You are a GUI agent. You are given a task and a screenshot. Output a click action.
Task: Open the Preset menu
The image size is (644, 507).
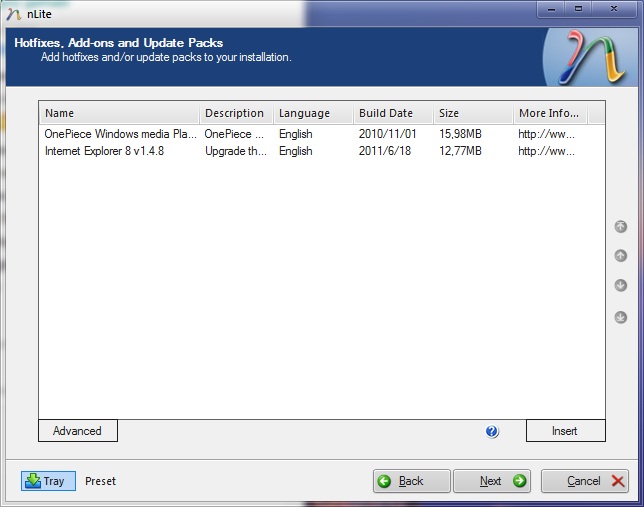(x=100, y=481)
